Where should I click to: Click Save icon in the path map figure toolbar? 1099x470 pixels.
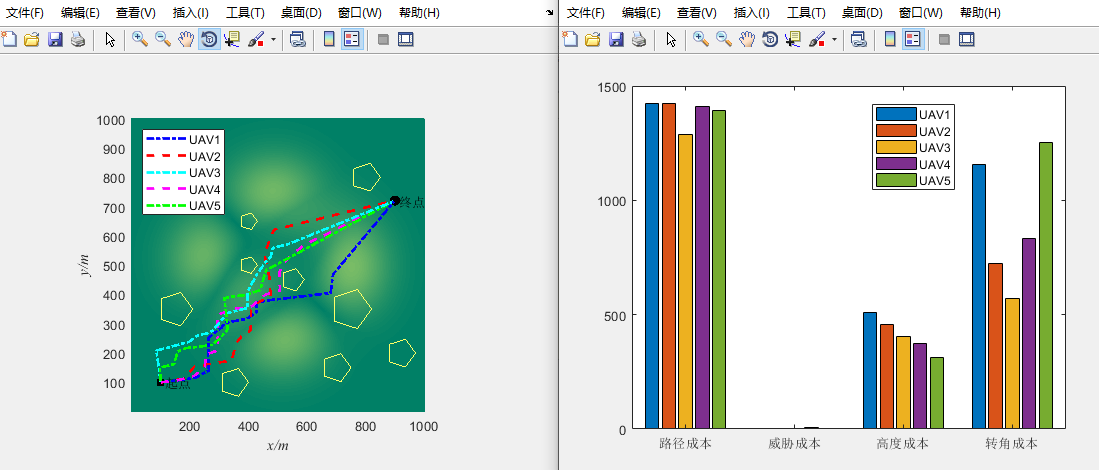tap(55, 40)
